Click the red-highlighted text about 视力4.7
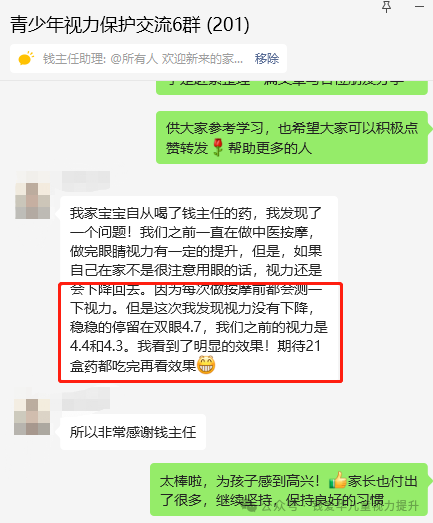Screen dimensions: 433x523 click(200, 332)
